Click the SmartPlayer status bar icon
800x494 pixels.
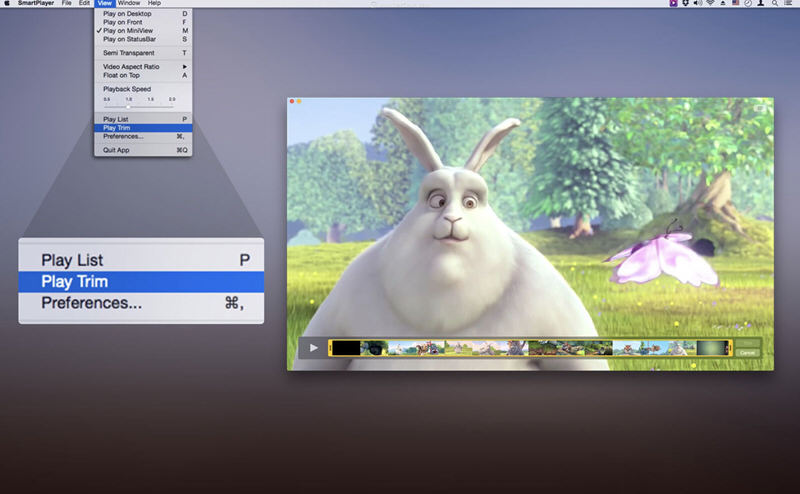[673, 3]
